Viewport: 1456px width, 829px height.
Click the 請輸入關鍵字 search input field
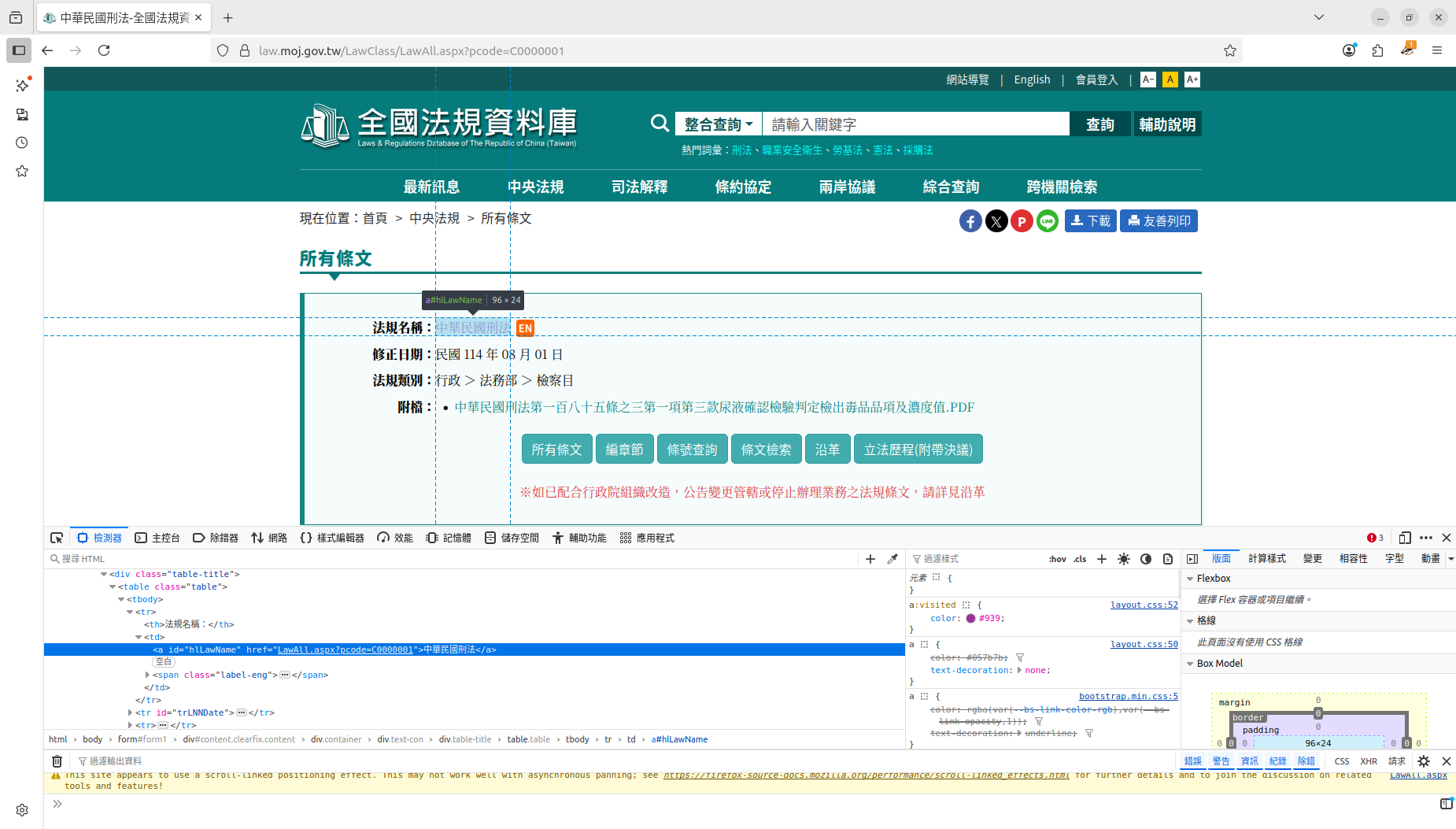915,124
